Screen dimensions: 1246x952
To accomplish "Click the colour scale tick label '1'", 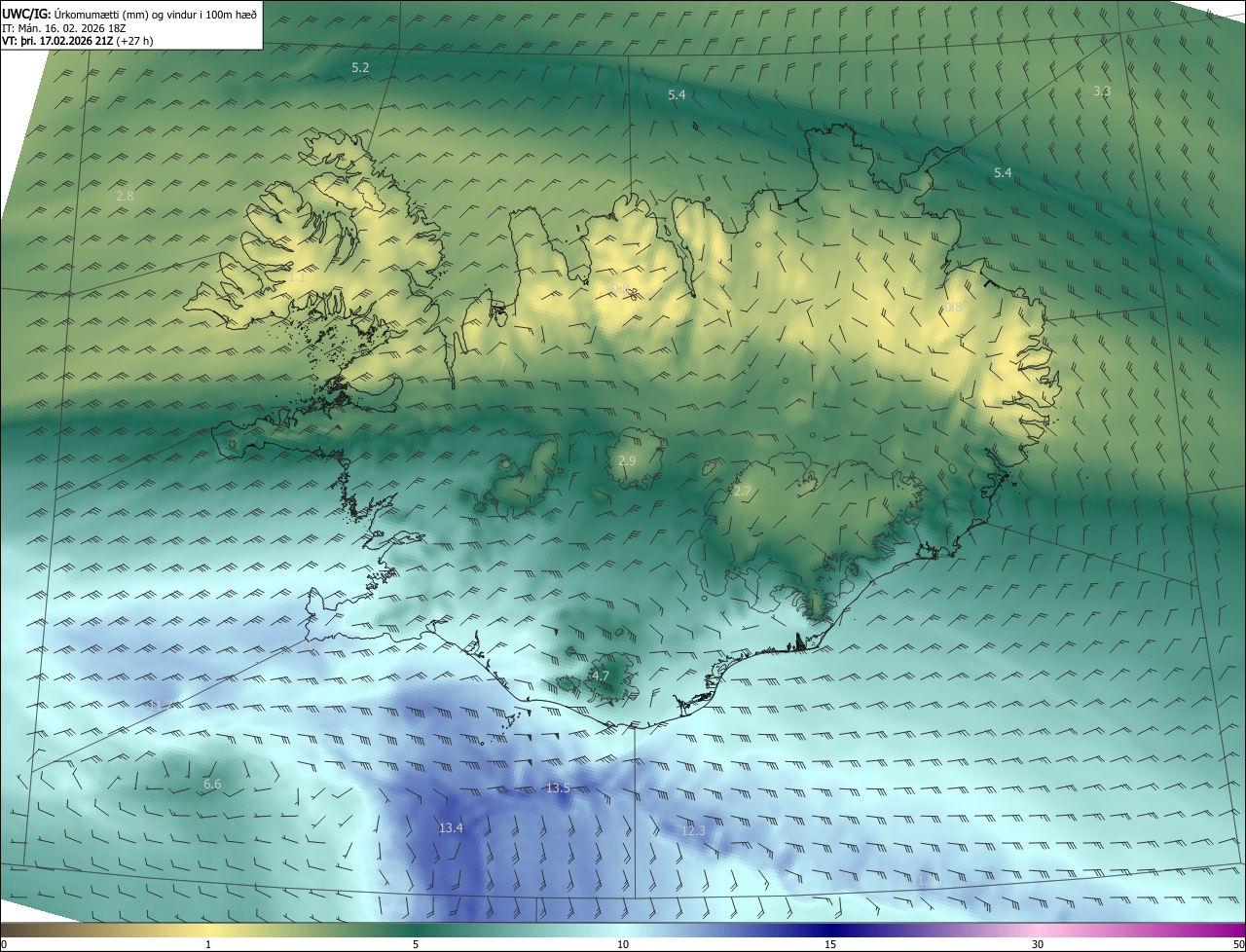I will tap(208, 944).
